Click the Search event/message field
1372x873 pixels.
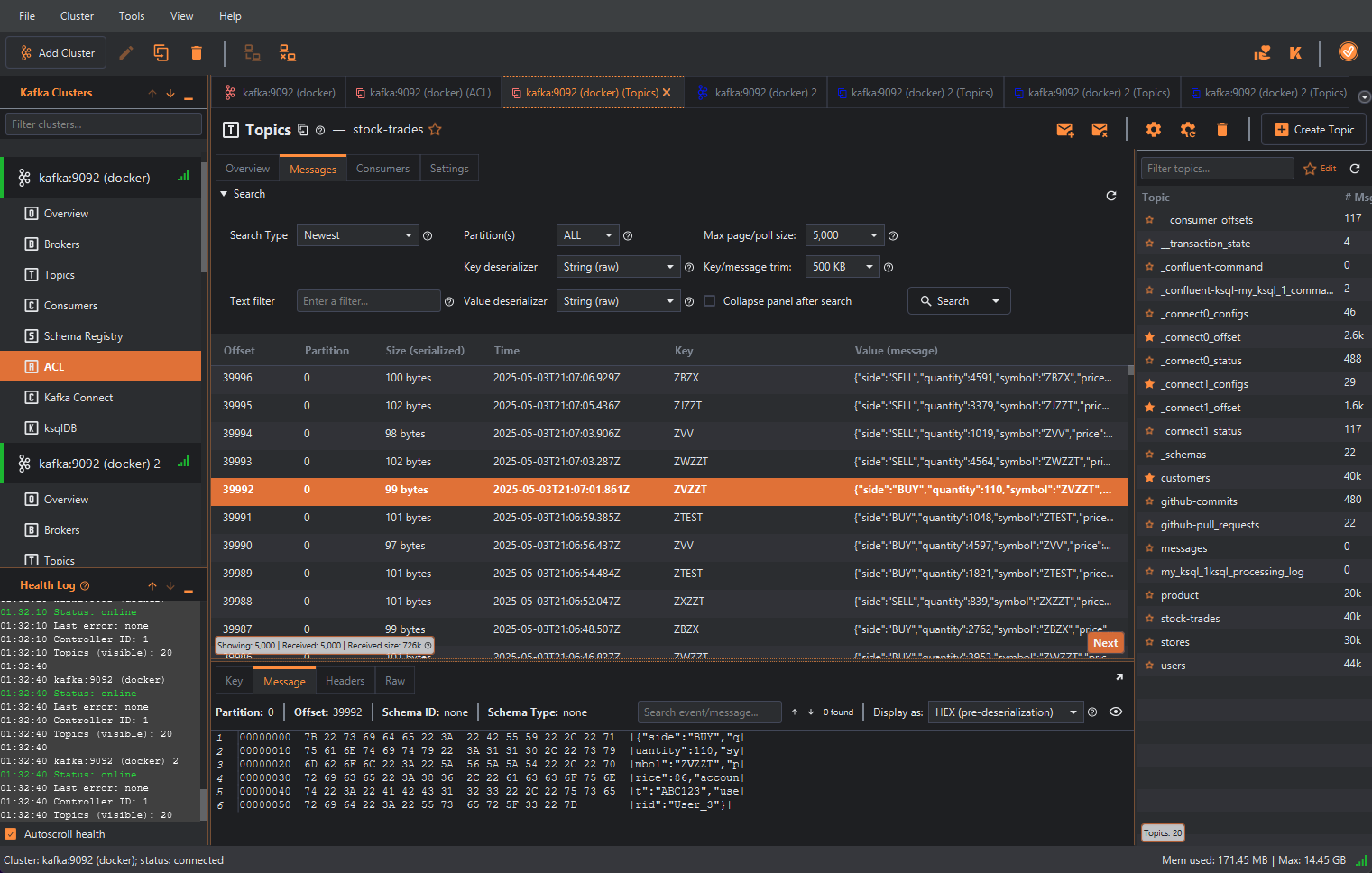click(710, 712)
